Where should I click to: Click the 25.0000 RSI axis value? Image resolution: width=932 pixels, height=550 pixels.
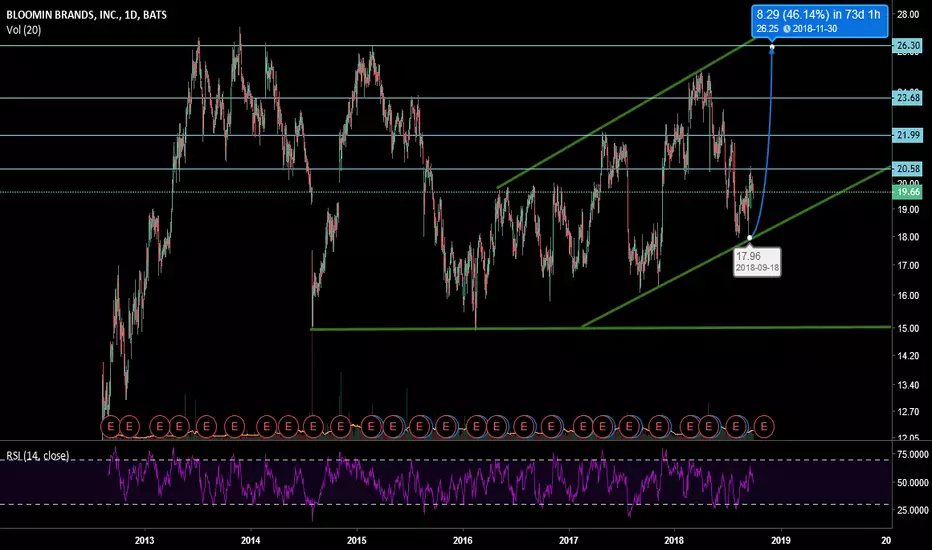(912, 510)
